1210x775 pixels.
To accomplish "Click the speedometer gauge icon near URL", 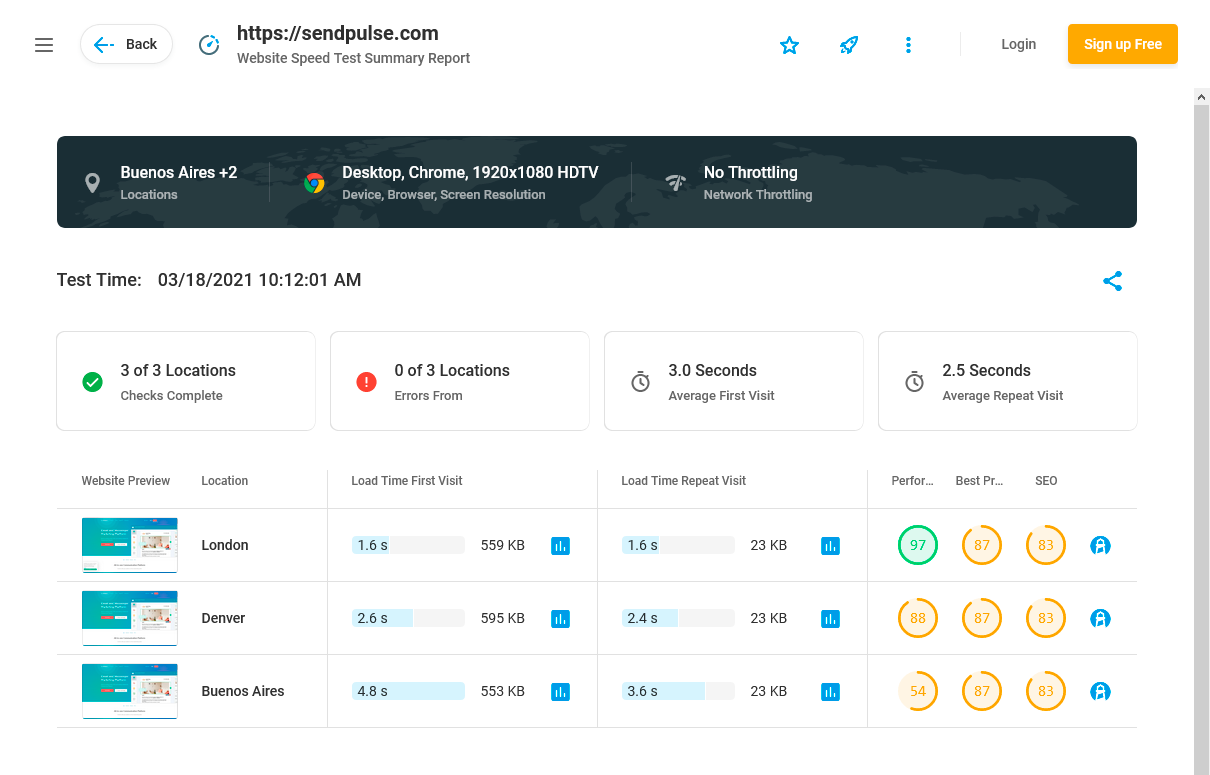I will pos(209,45).
